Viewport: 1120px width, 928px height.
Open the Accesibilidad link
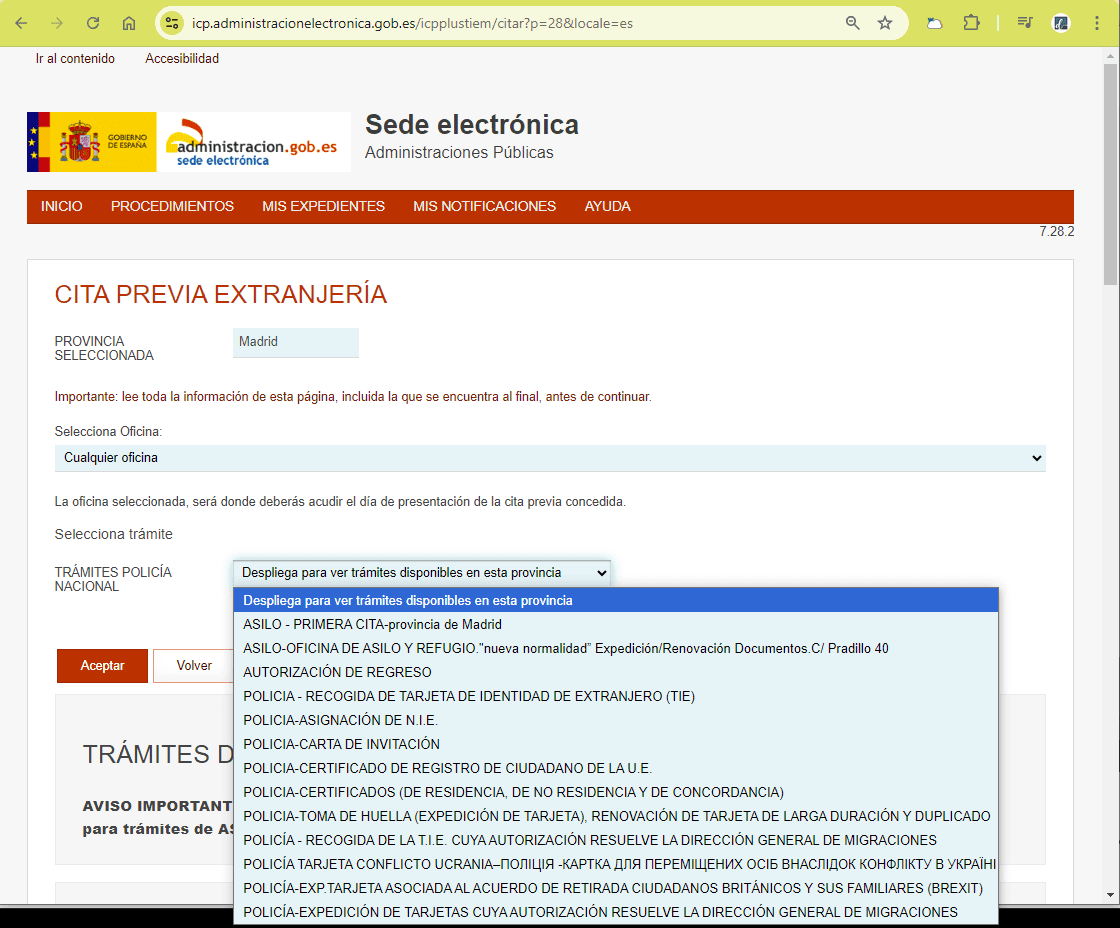click(182, 59)
